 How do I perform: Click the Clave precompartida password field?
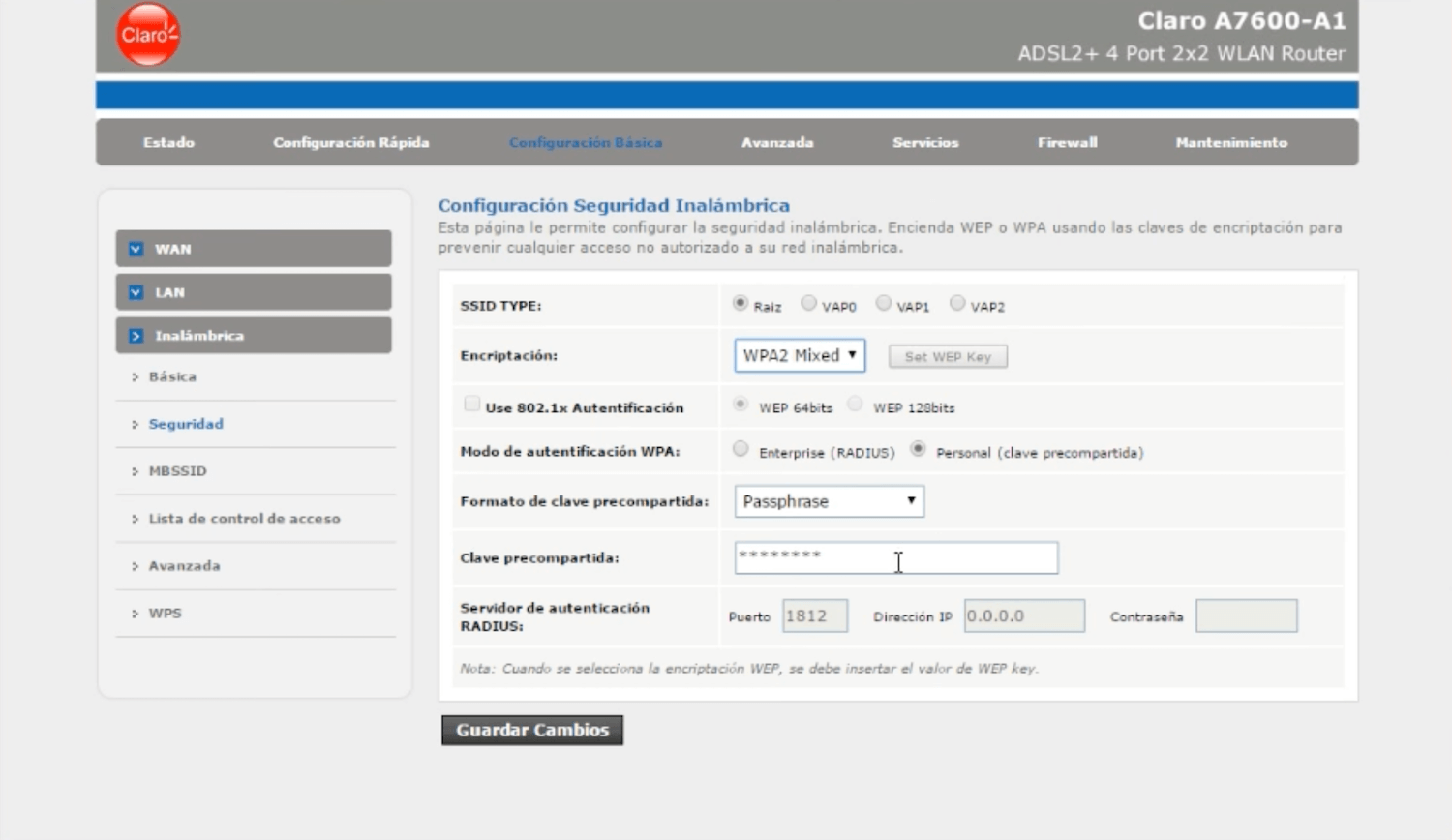(895, 557)
